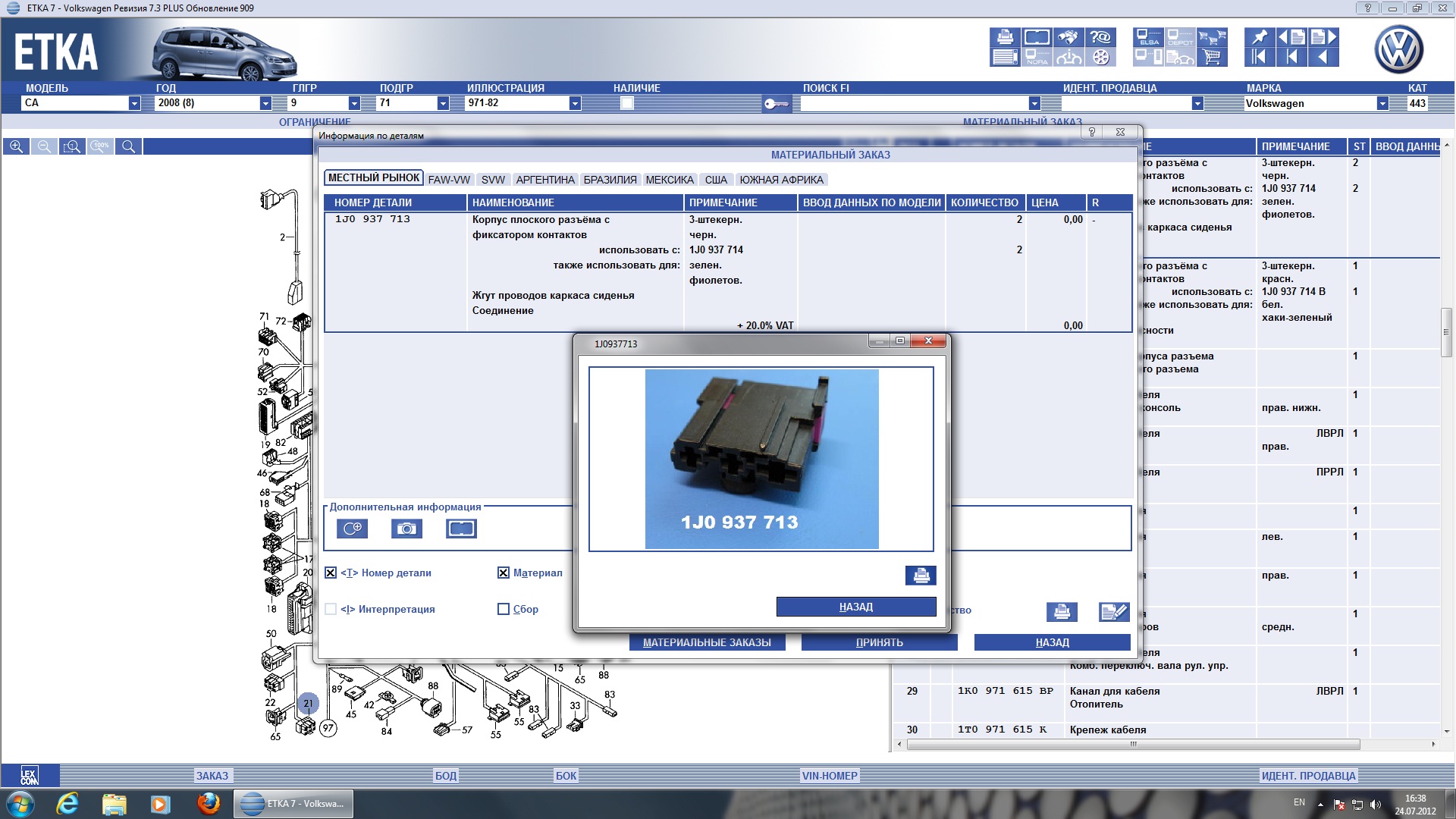1456x819 pixels.
Task: Print the 1J0937713 part photo
Action: (x=921, y=576)
